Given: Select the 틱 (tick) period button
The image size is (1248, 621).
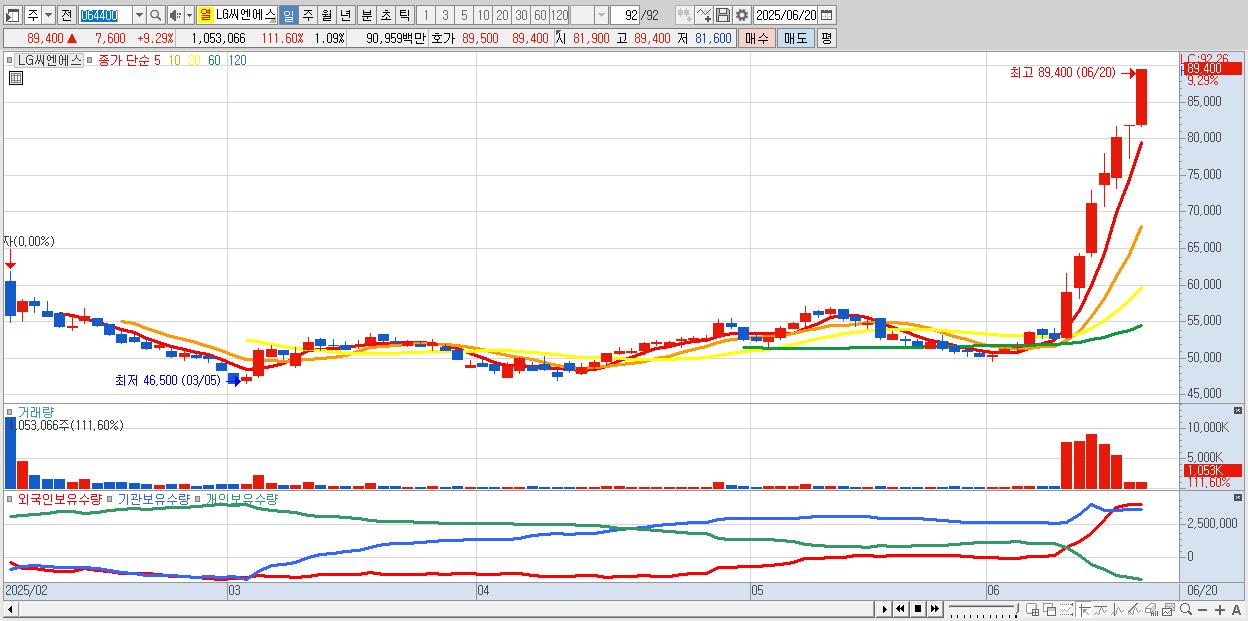Looking at the screenshot, I should [404, 15].
